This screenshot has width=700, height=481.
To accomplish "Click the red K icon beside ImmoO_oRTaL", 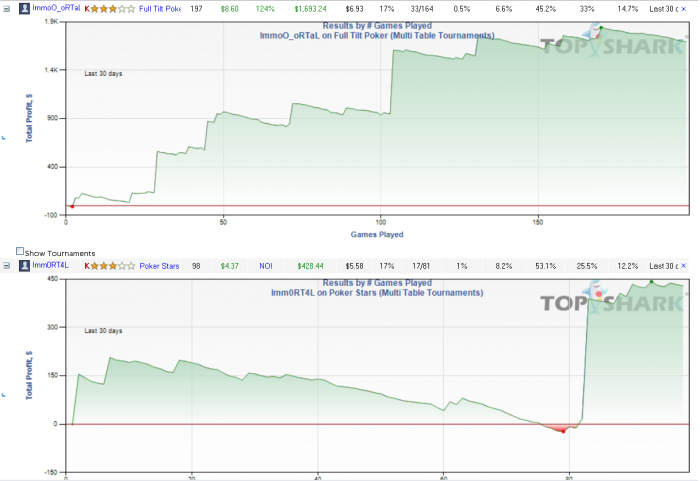I will point(87,9).
